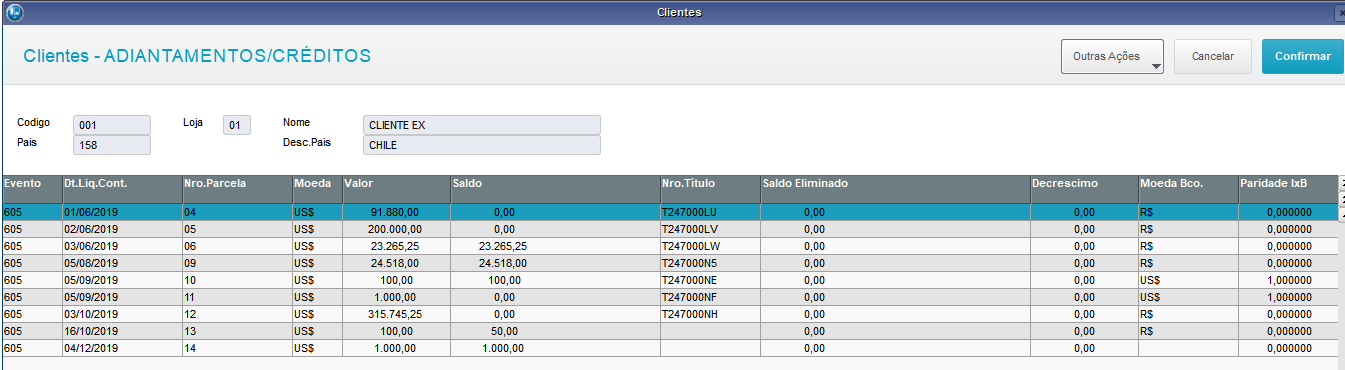
Task: Click the Moeda Bco. cell in row T247000NE
Action: [x=1188, y=279]
